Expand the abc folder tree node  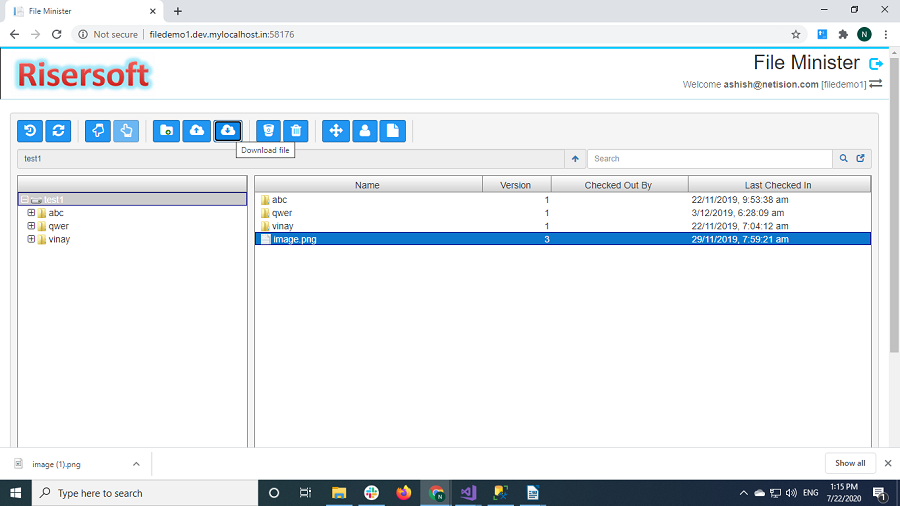31,213
